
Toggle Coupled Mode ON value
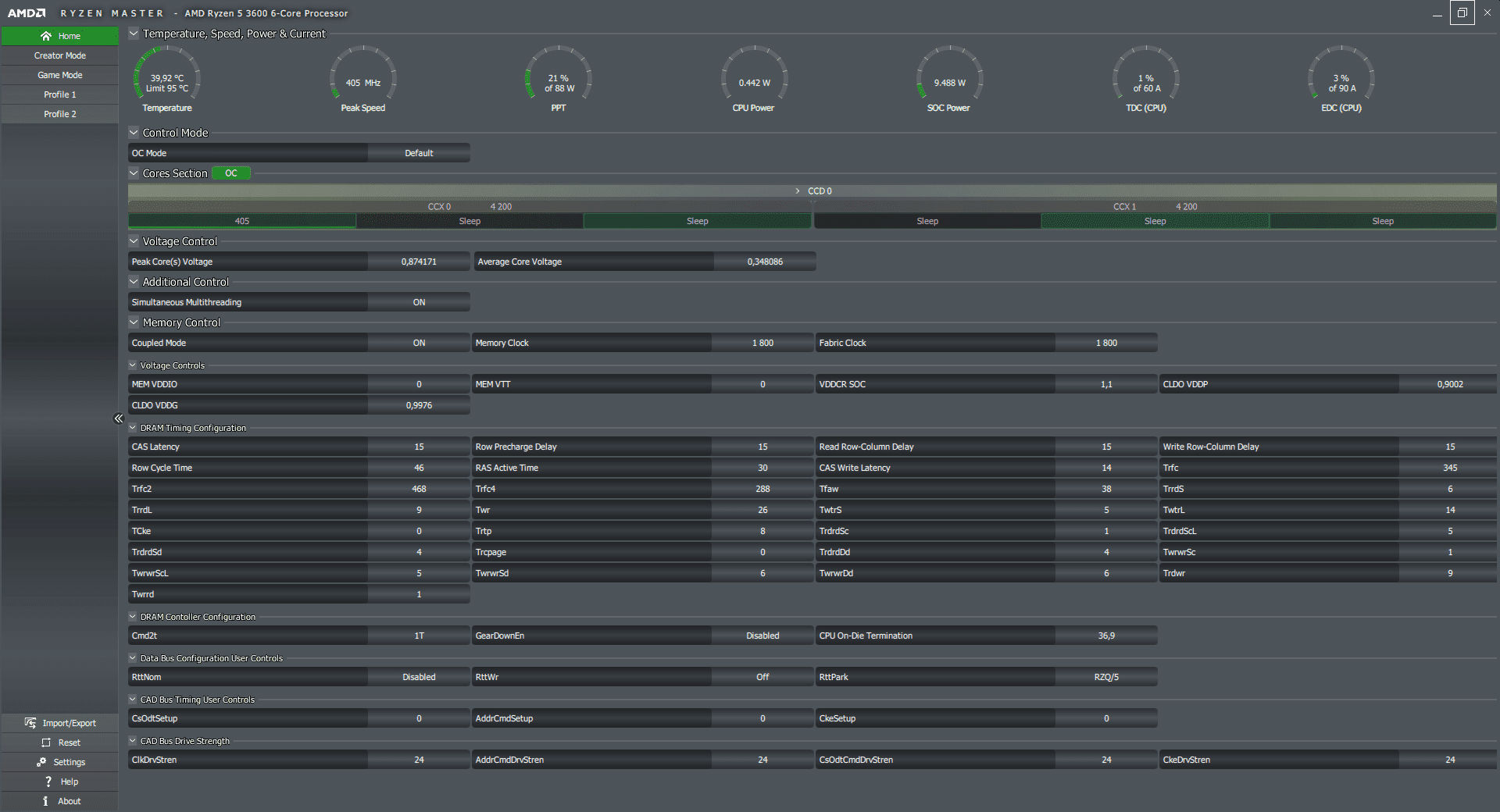tap(419, 343)
